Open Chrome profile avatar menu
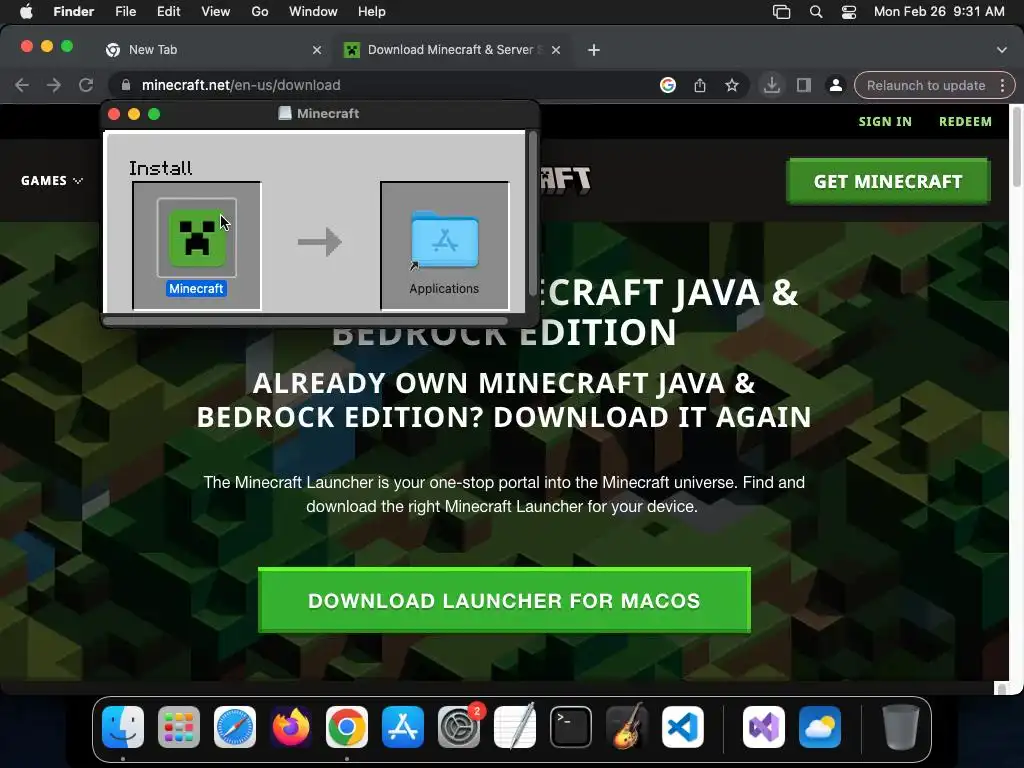 pyautogui.click(x=835, y=86)
